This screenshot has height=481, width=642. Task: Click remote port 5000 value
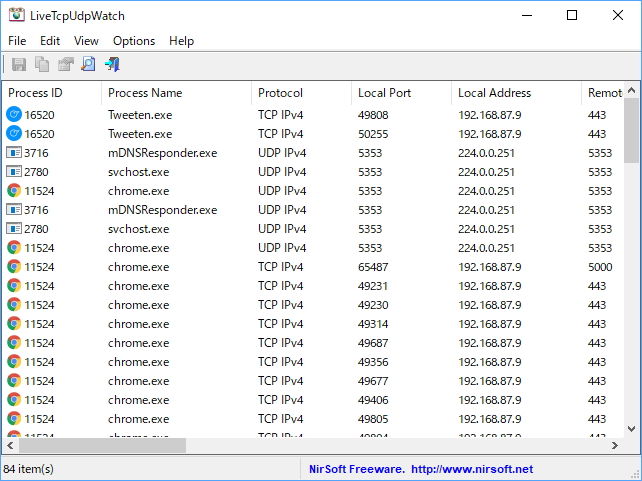coord(600,267)
